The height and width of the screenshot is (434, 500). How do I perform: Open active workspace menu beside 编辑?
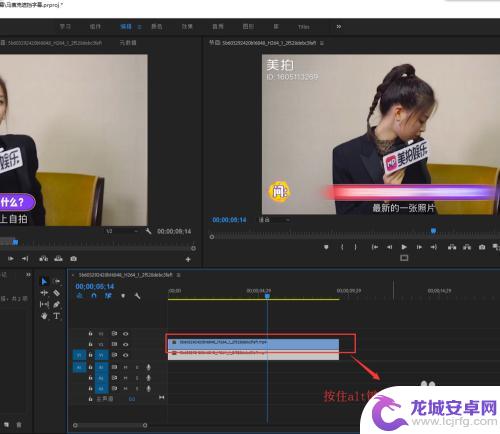pos(140,27)
